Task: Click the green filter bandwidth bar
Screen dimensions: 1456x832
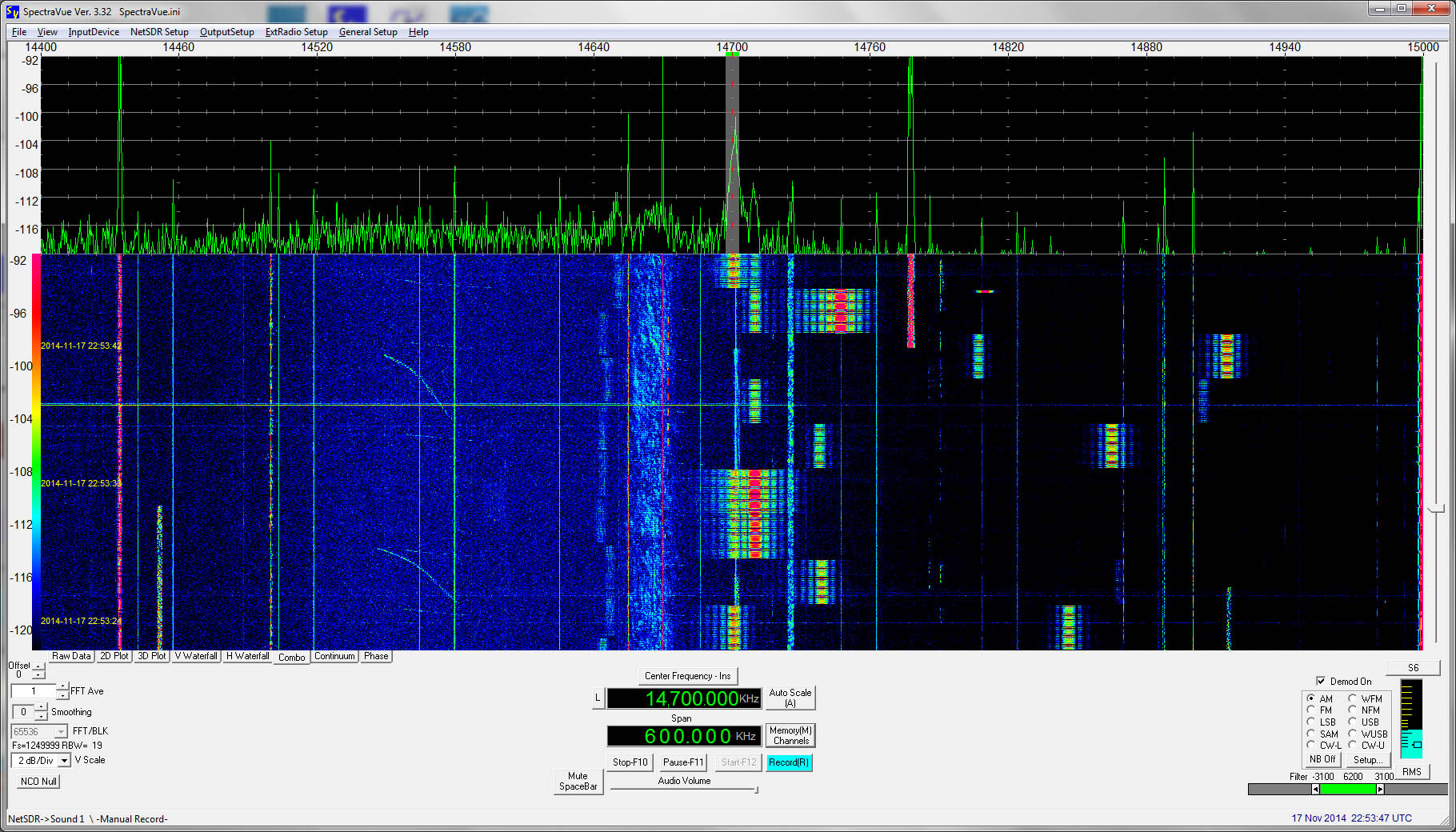Action: pos(1347,790)
